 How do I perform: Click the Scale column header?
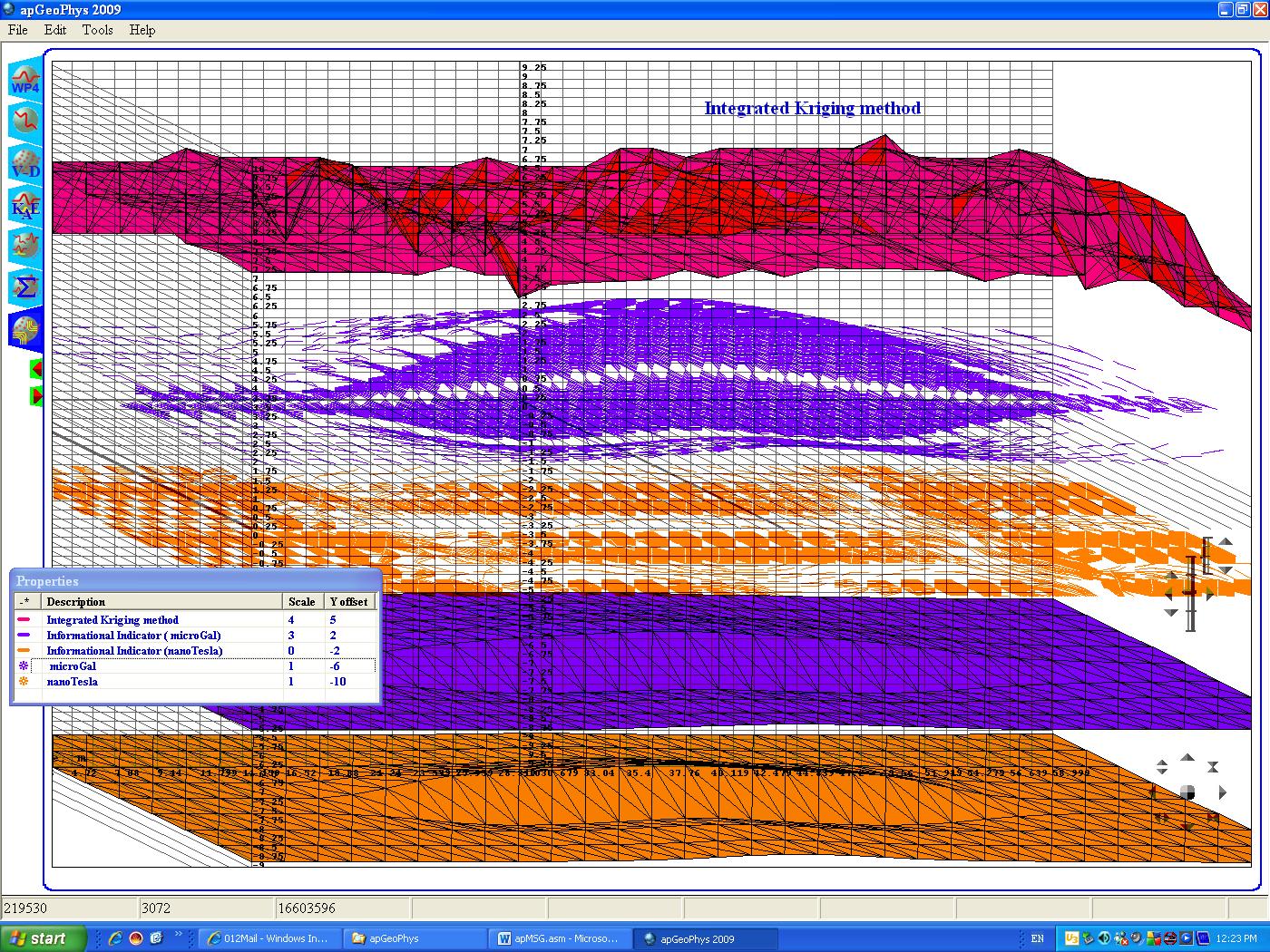(x=302, y=602)
